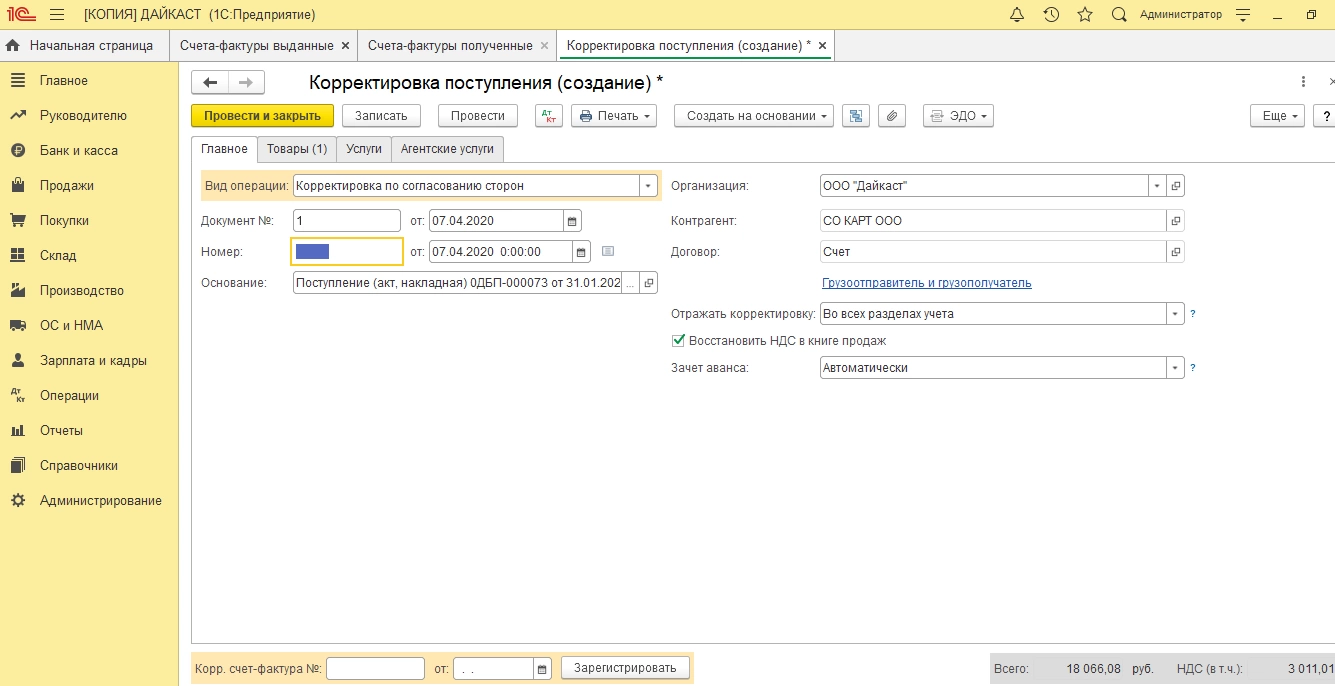The width and height of the screenshot is (1335, 686).
Task: Open Договор card icon
Action: 1176,252
